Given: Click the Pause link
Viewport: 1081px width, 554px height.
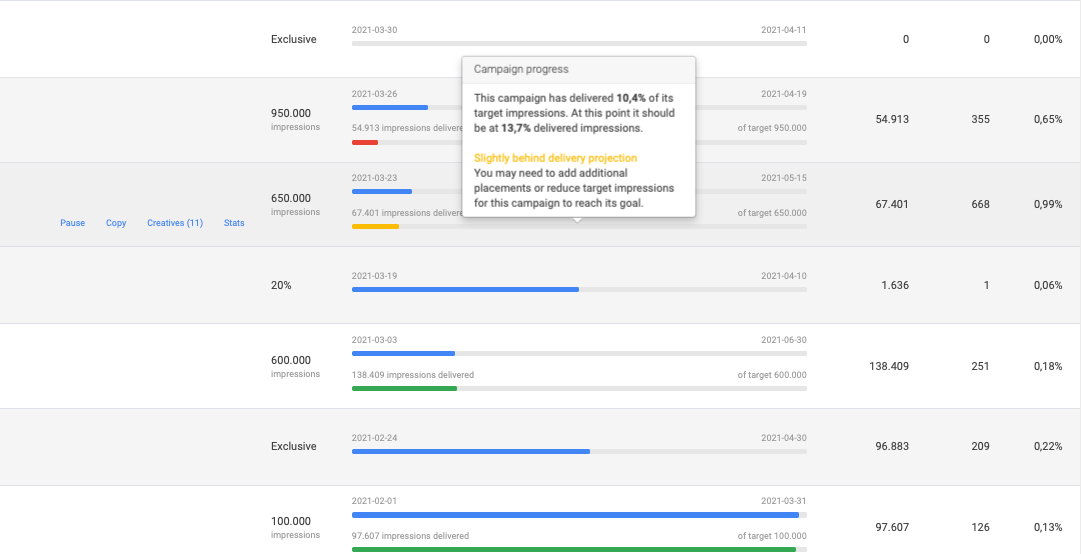Looking at the screenshot, I should point(72,223).
